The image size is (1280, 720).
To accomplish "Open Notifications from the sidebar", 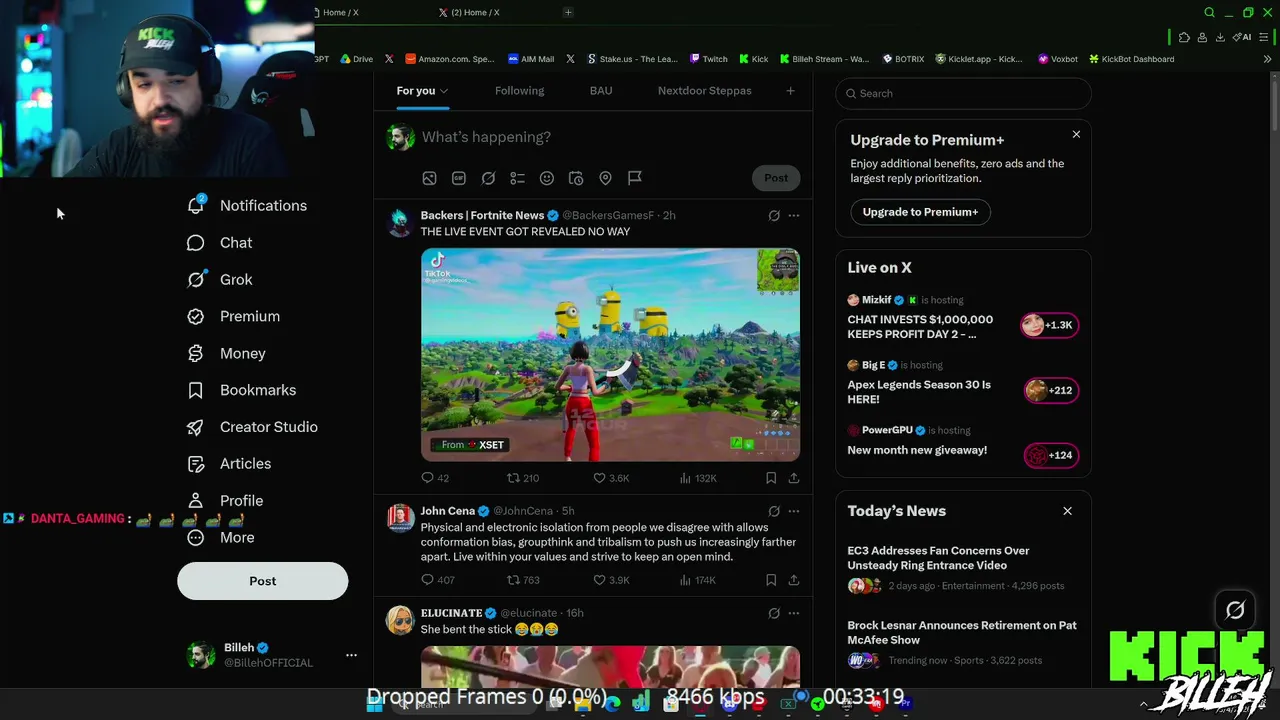I will [x=247, y=205].
